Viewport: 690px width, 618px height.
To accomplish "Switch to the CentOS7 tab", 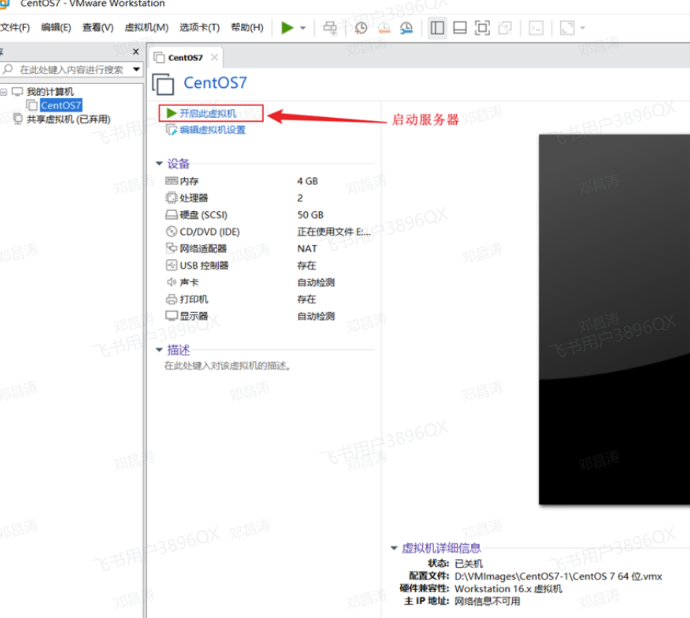I will (185, 58).
